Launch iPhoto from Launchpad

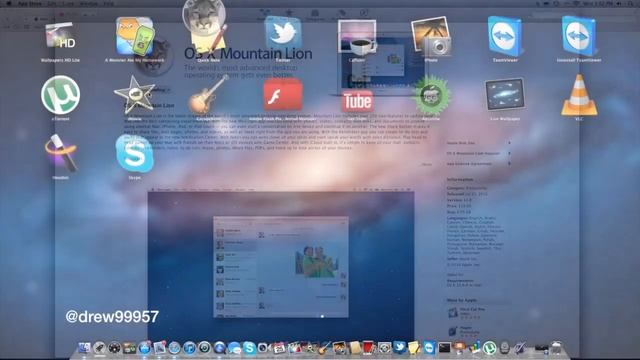pos(431,36)
